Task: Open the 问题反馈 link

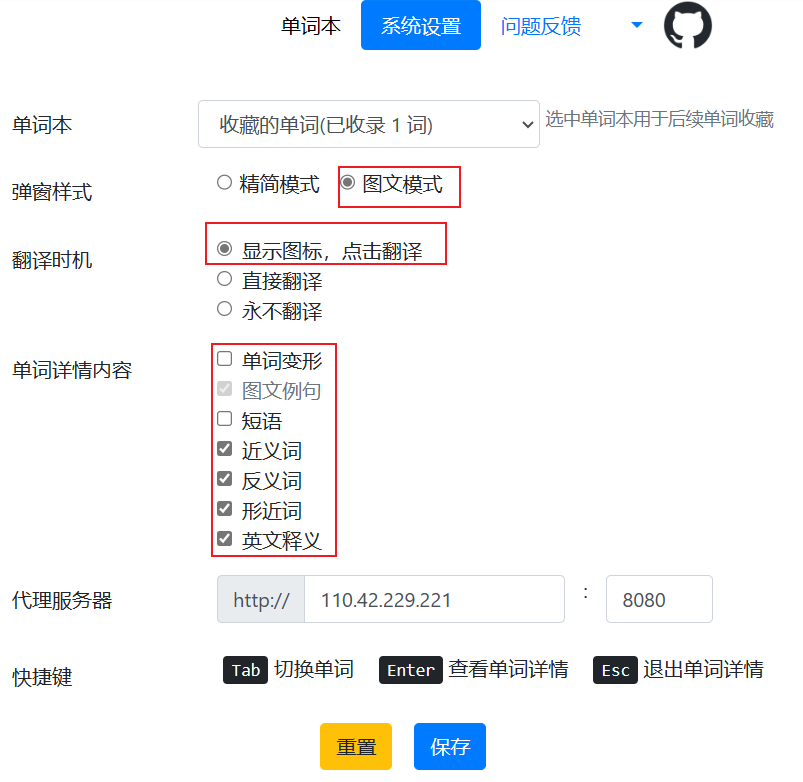Action: 541,26
